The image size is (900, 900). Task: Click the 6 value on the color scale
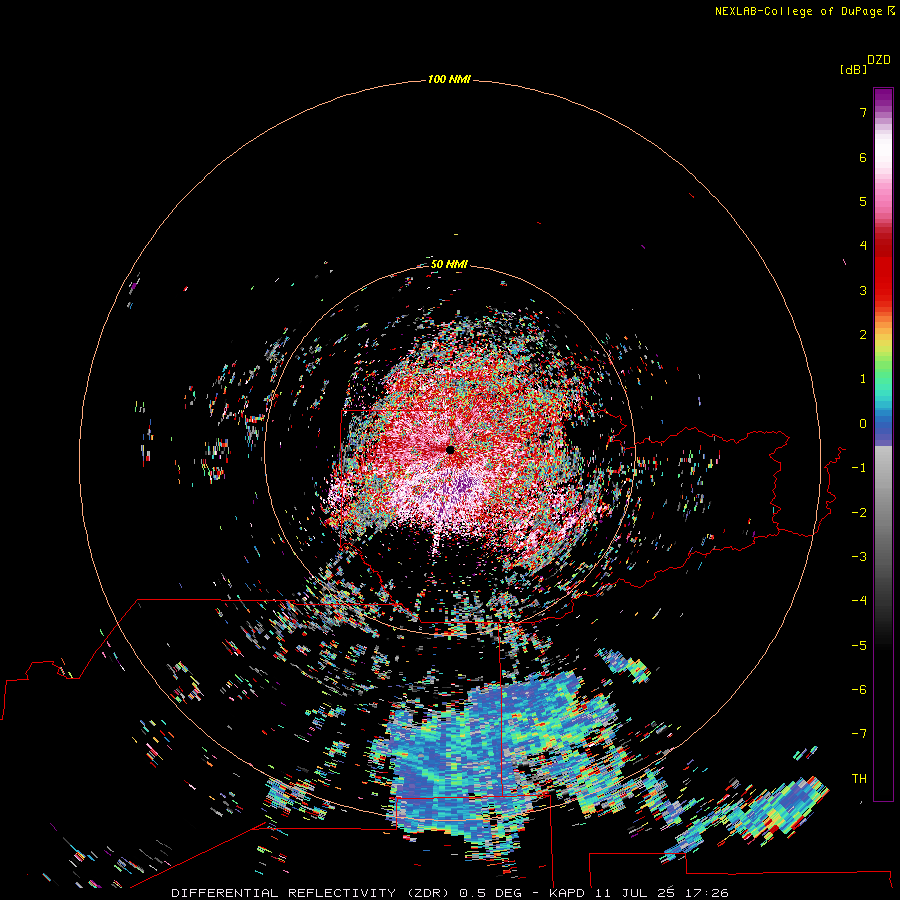point(863,157)
